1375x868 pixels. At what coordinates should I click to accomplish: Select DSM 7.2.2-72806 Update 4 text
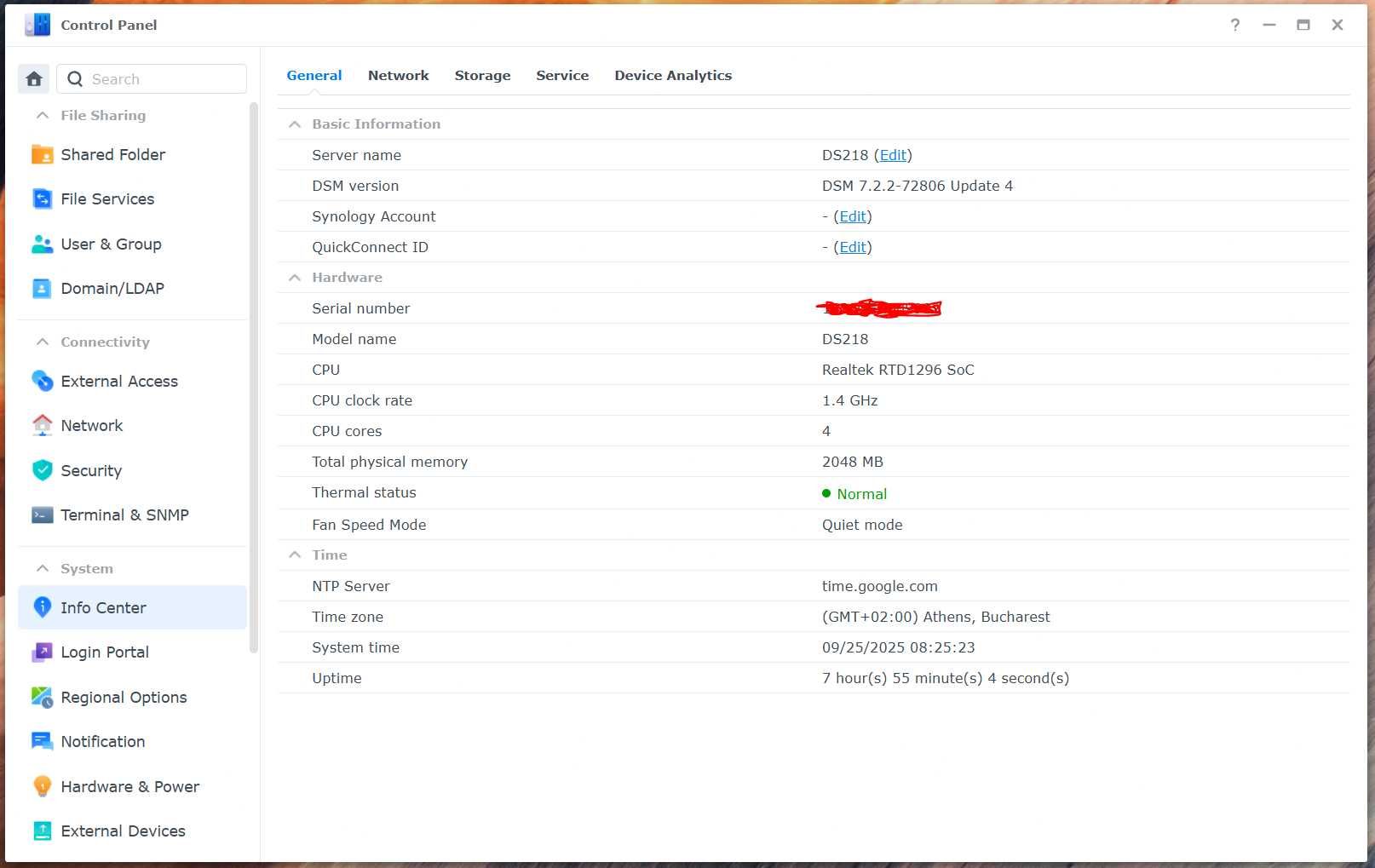(918, 186)
